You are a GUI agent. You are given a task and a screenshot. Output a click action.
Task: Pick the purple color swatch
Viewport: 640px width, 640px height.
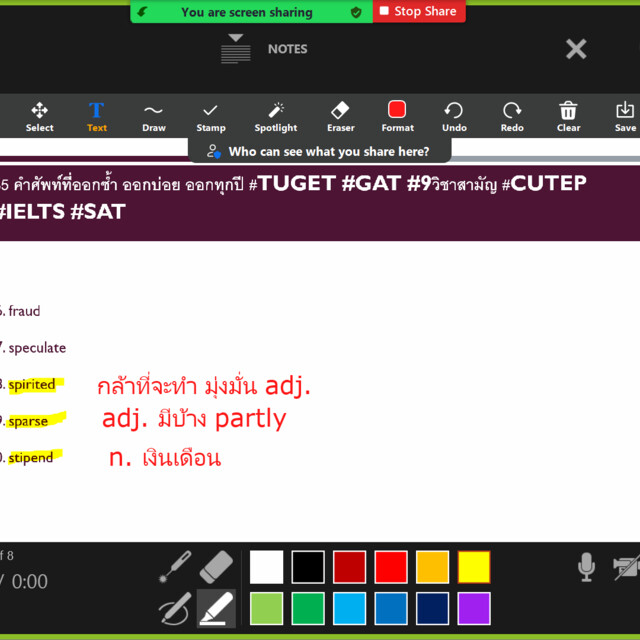point(474,609)
